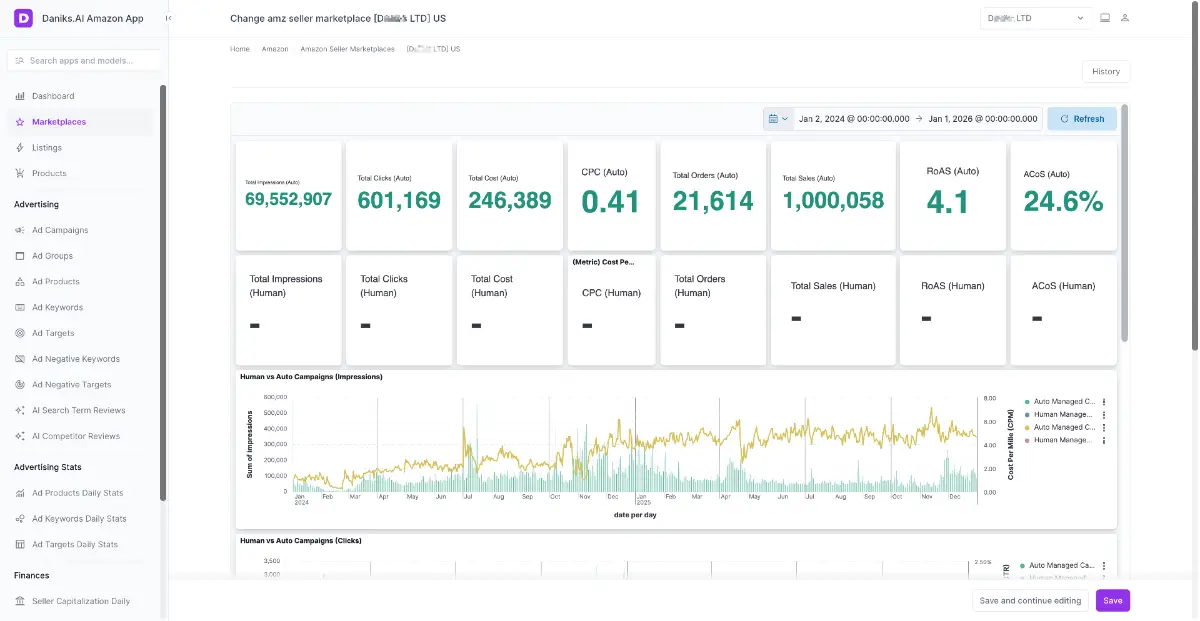Click the Seller Capitalization Daily bank icon
The image size is (1200, 621).
point(20,601)
